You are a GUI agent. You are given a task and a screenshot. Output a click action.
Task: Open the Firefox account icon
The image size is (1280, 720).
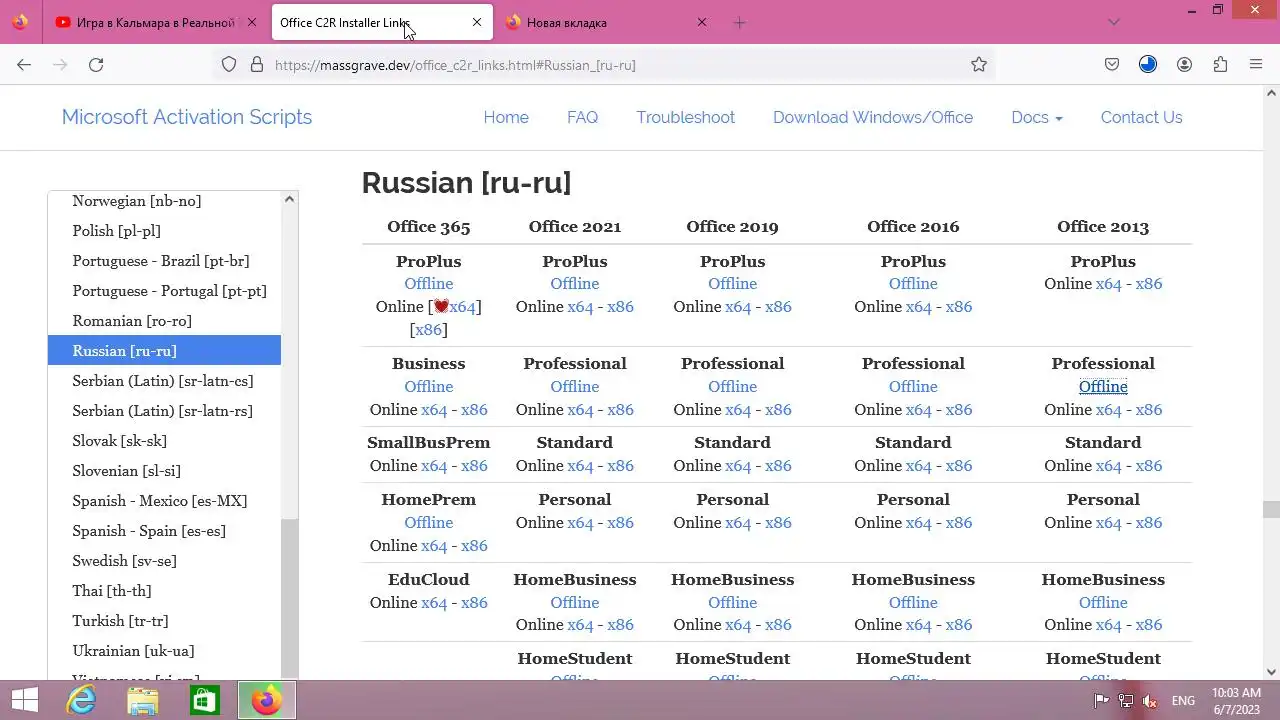point(1184,65)
